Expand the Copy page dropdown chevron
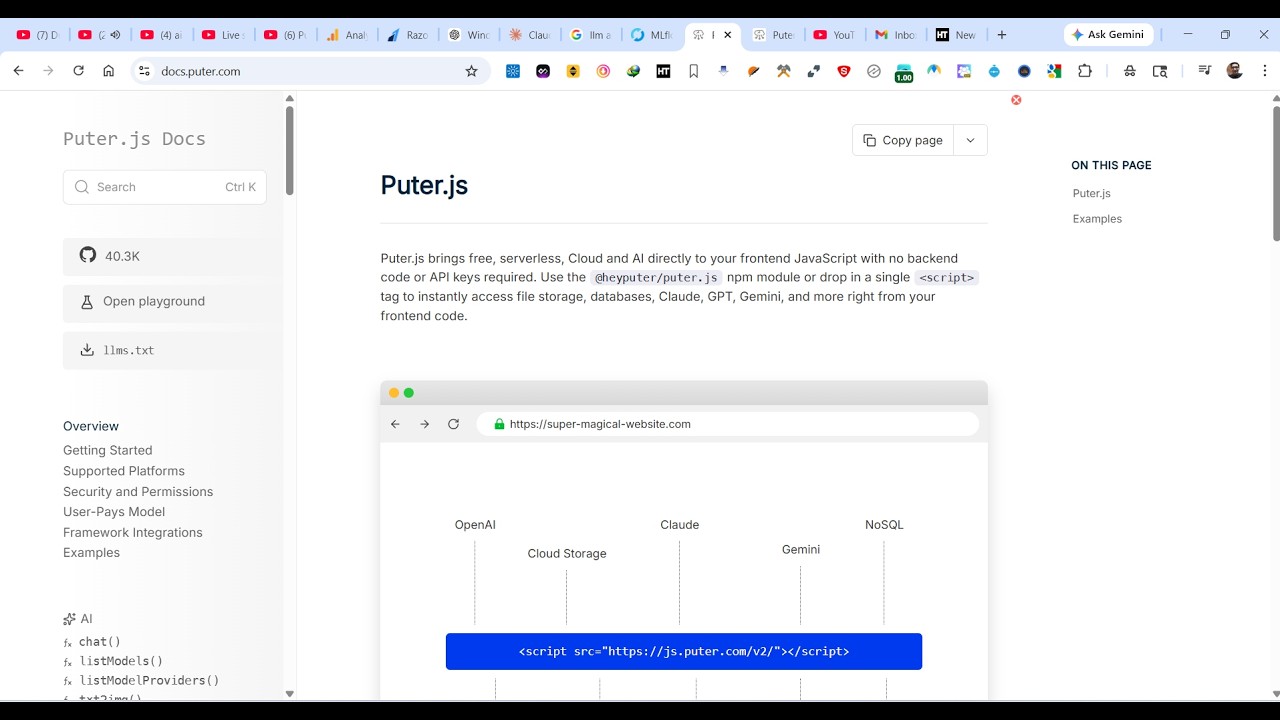Viewport: 1280px width, 720px height. tap(970, 140)
